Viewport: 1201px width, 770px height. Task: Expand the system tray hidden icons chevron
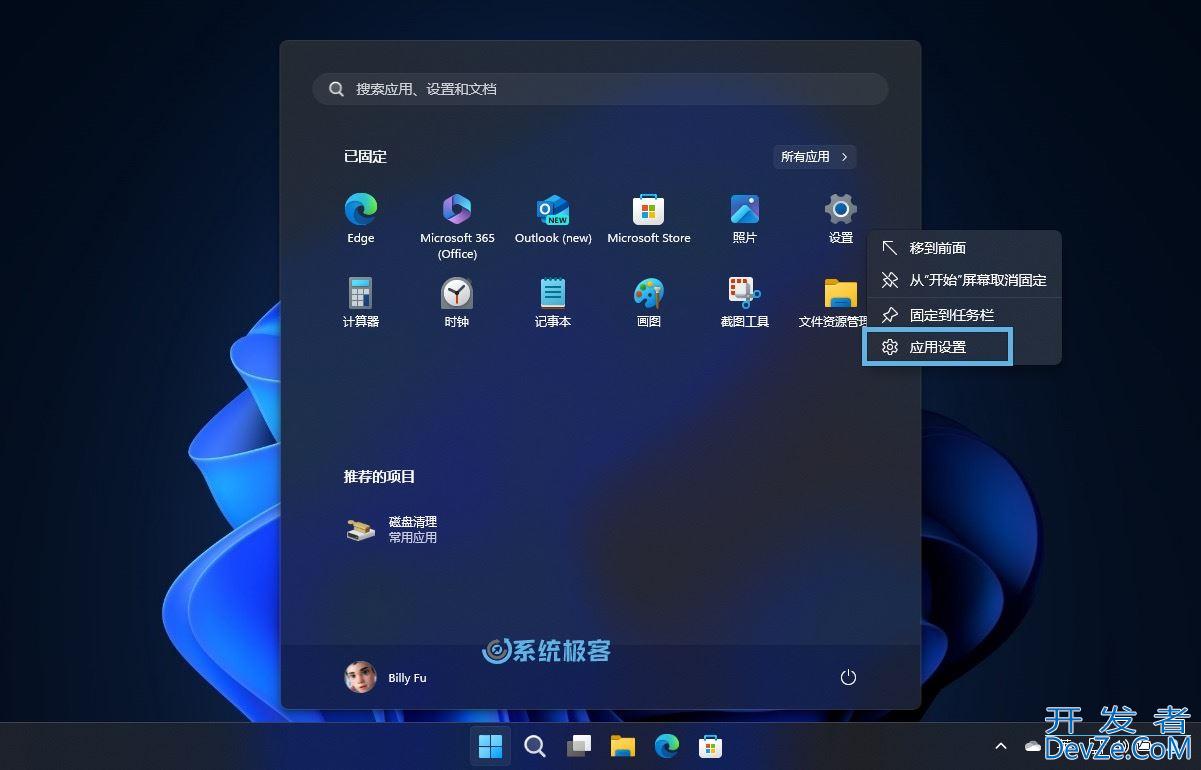coord(1000,746)
